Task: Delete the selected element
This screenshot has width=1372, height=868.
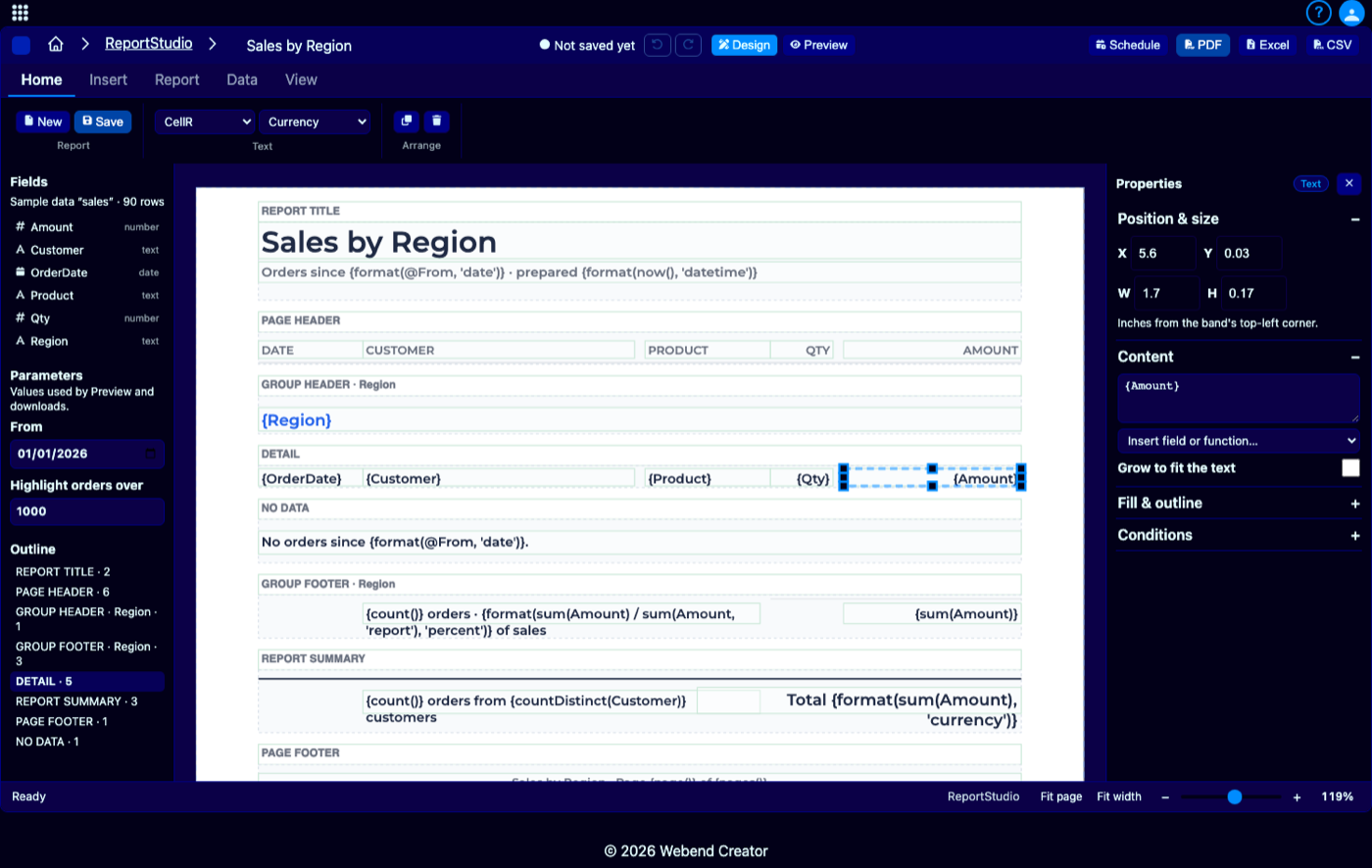Action: click(437, 121)
